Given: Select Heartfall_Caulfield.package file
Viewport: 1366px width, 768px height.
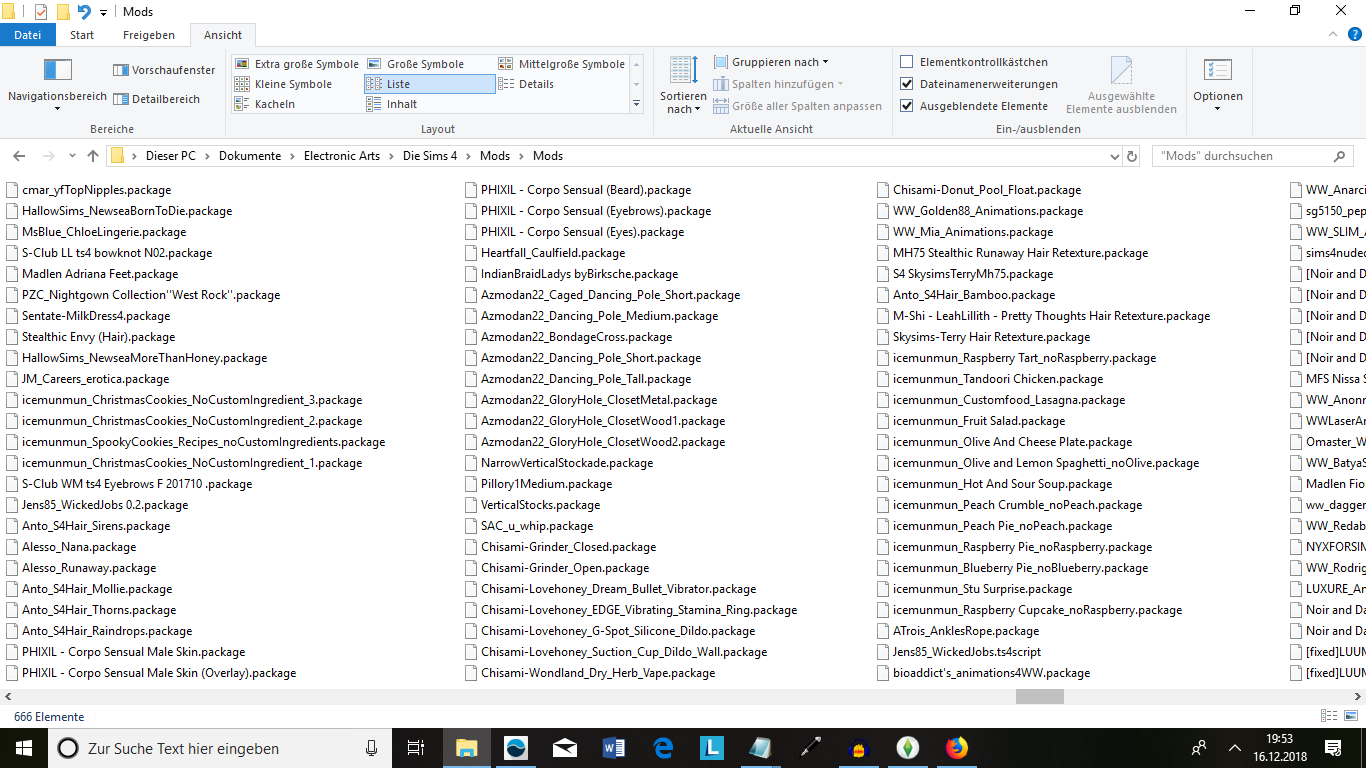Looking at the screenshot, I should tap(546, 253).
